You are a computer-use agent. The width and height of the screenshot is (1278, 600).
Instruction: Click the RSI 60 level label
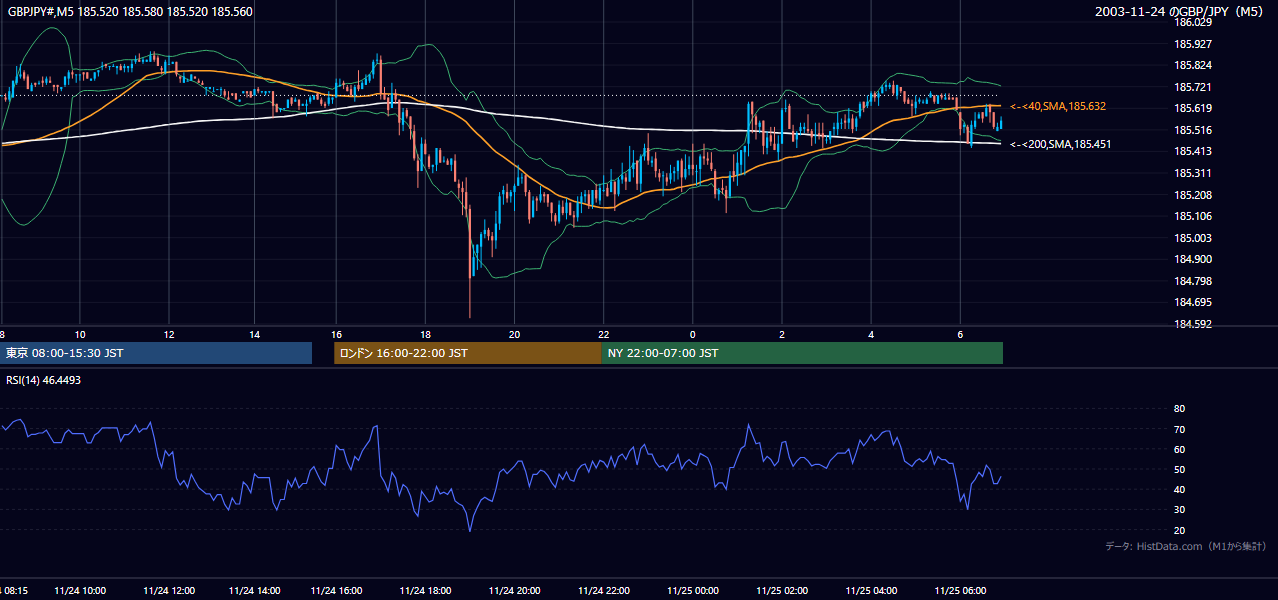[1180, 449]
